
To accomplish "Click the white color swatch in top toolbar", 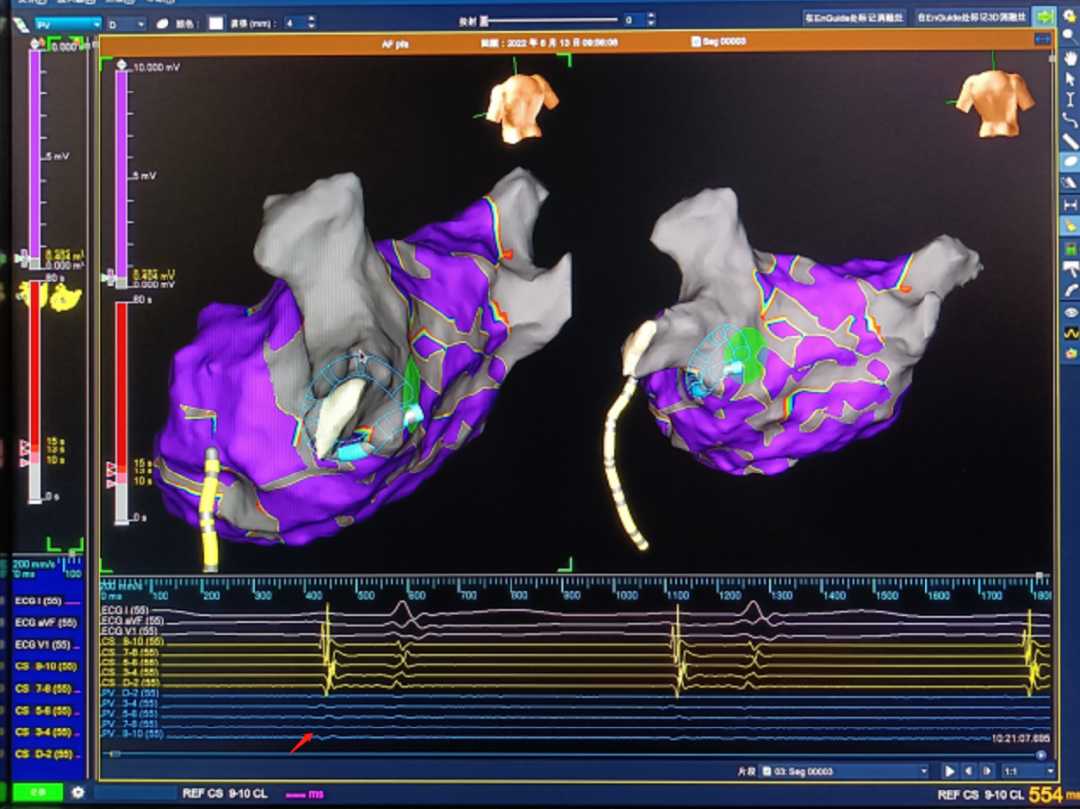I will (x=215, y=22).
